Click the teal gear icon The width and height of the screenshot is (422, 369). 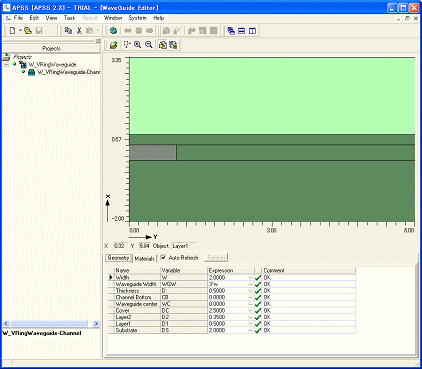coord(113,31)
